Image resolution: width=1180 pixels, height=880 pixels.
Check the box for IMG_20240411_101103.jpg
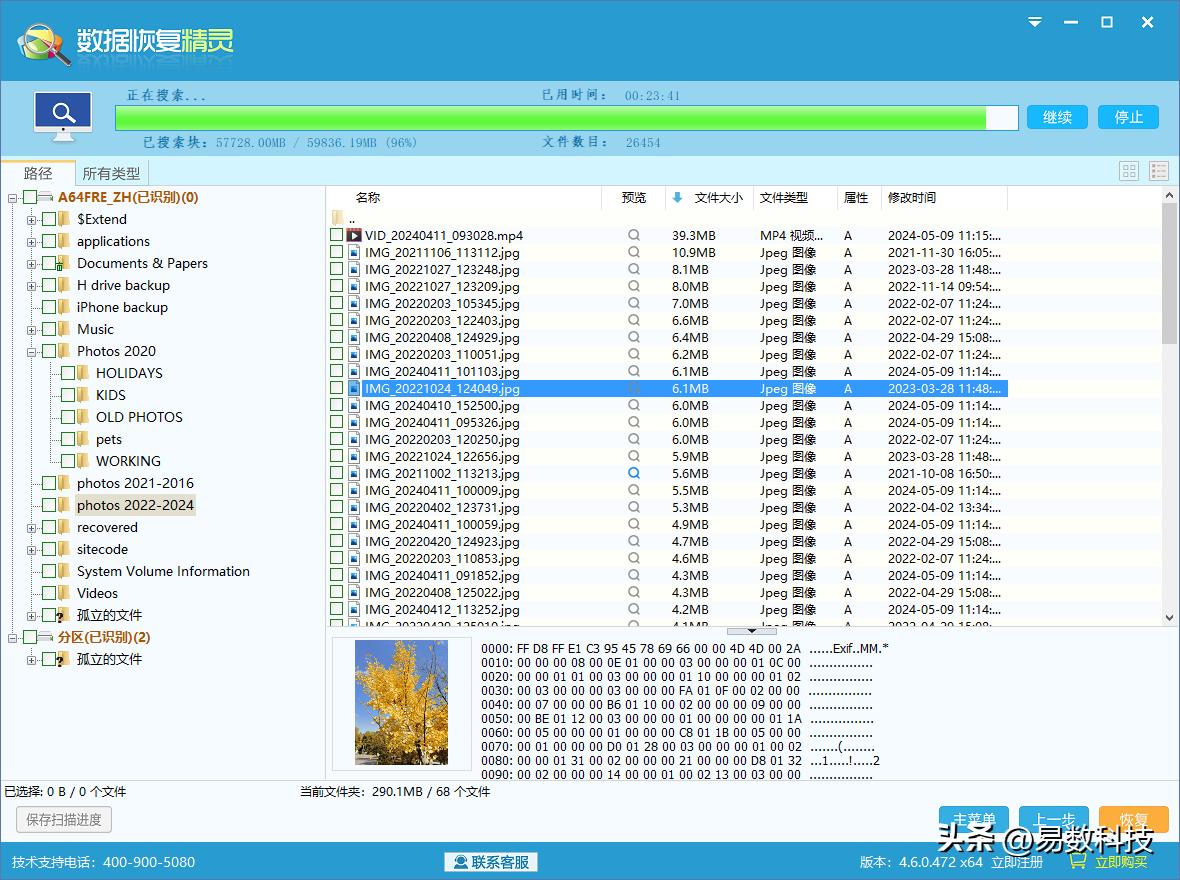pos(336,371)
